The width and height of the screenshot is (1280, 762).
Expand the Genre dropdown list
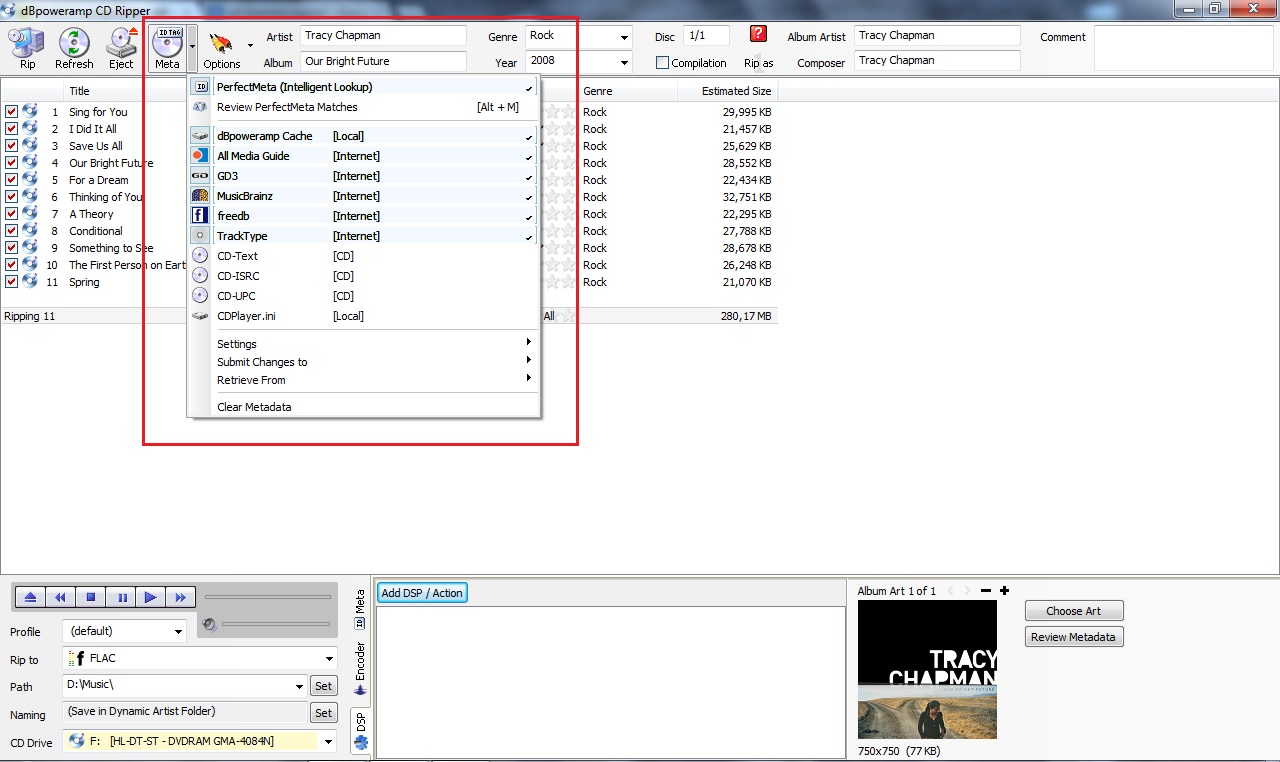coord(625,37)
